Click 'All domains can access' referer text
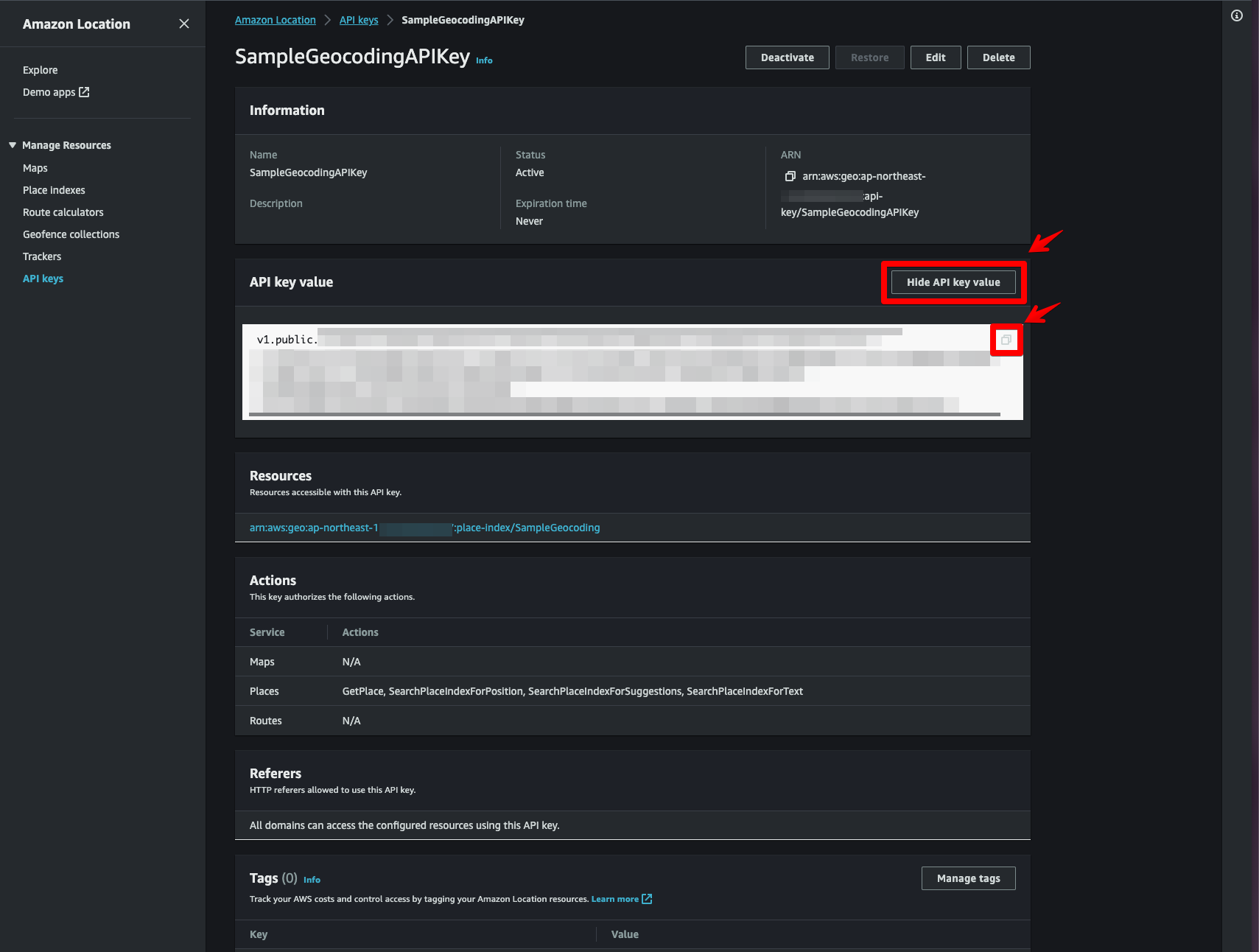The width and height of the screenshot is (1259, 952). (x=404, y=825)
